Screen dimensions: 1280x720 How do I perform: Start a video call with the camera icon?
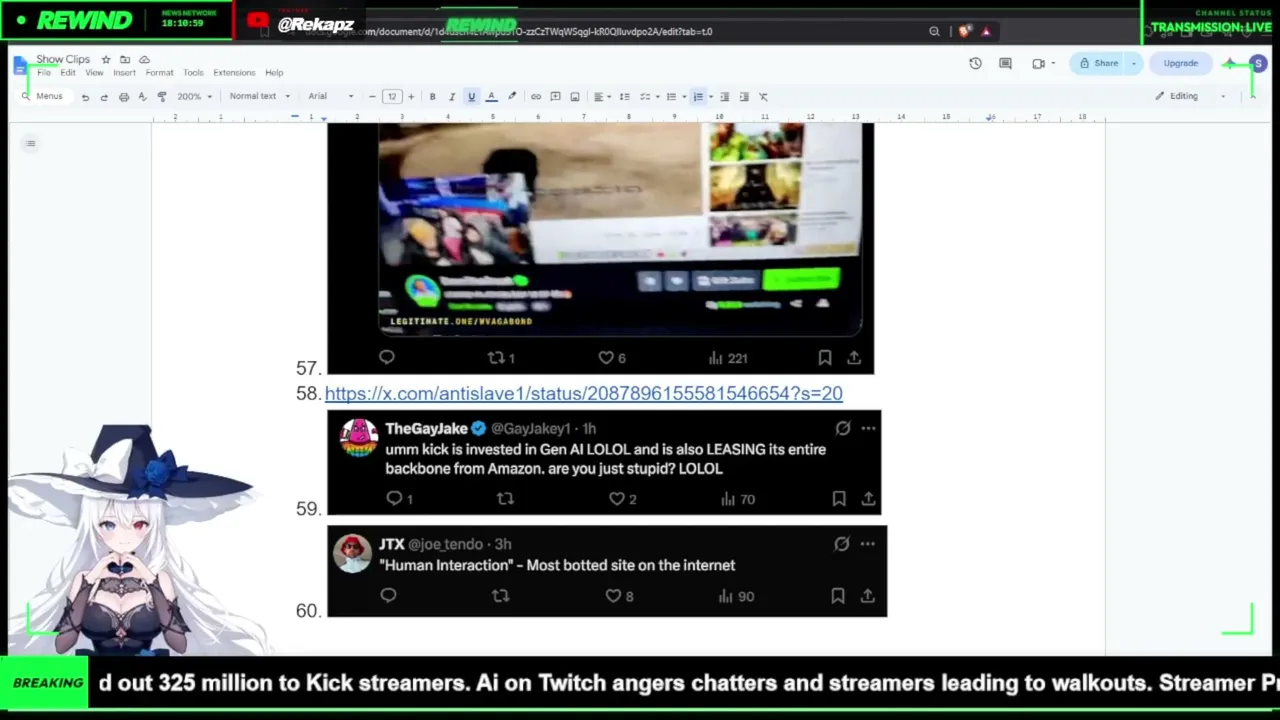pos(1039,63)
